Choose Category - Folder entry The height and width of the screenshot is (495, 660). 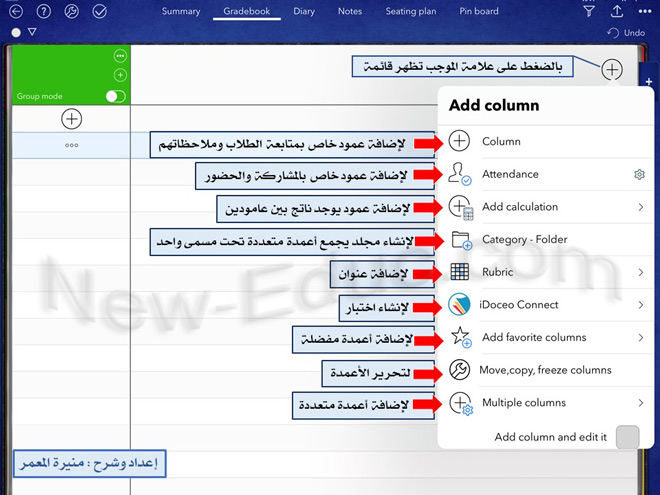point(546,240)
